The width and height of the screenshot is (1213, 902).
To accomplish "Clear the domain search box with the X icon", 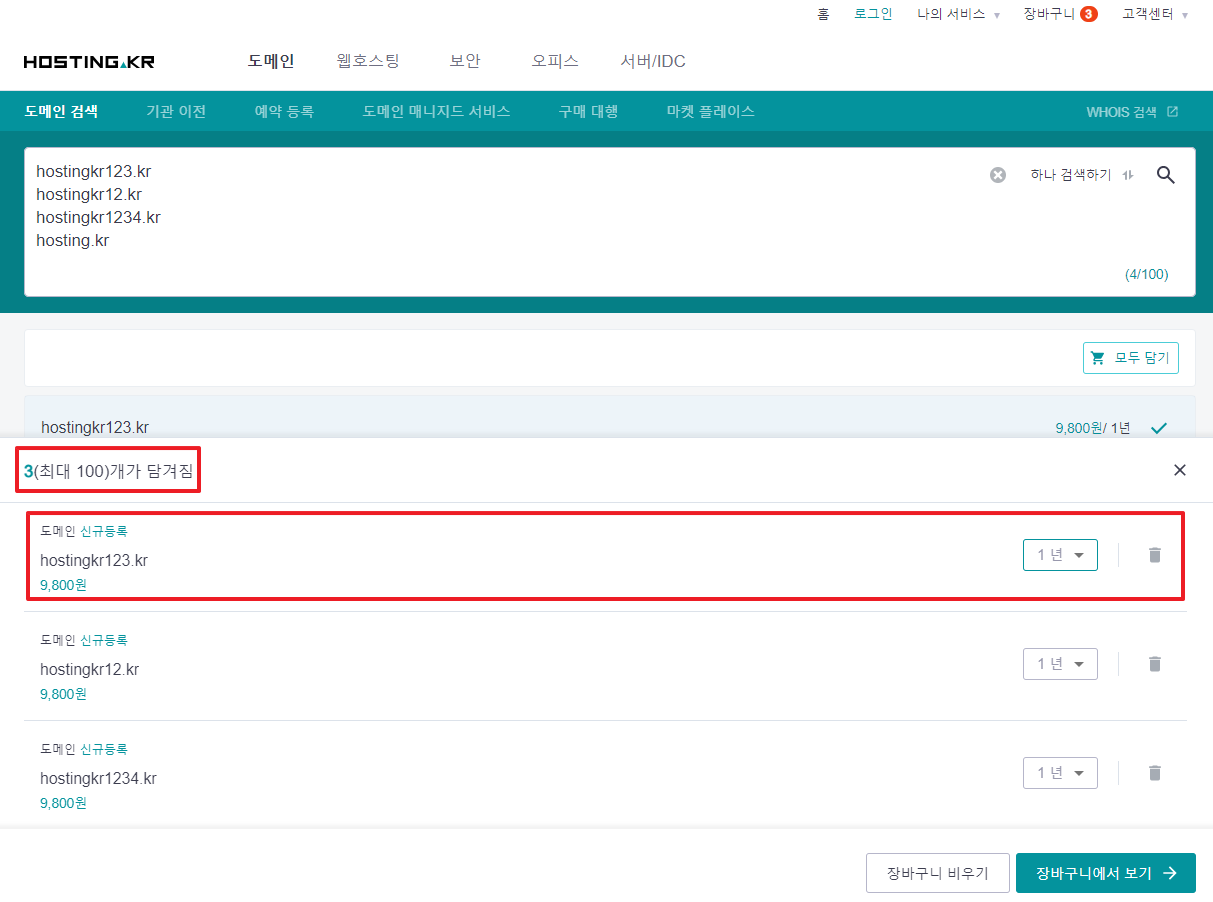I will (x=997, y=175).
